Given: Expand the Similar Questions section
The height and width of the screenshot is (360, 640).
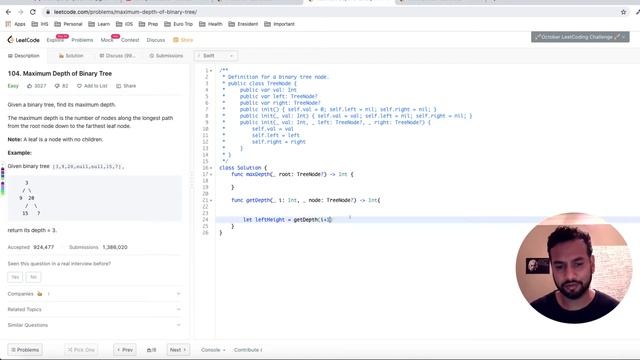Looking at the screenshot, I should (x=94, y=325).
